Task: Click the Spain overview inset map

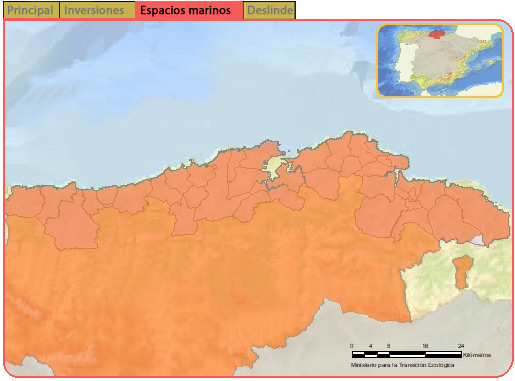Action: tap(440, 61)
